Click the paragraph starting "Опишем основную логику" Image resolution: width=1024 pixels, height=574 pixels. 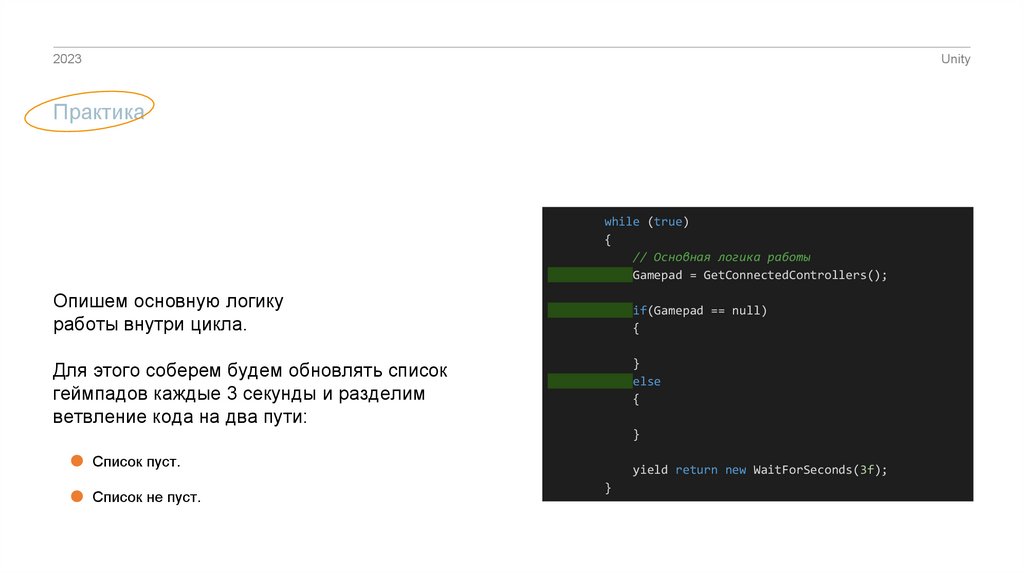pyautogui.click(x=169, y=313)
